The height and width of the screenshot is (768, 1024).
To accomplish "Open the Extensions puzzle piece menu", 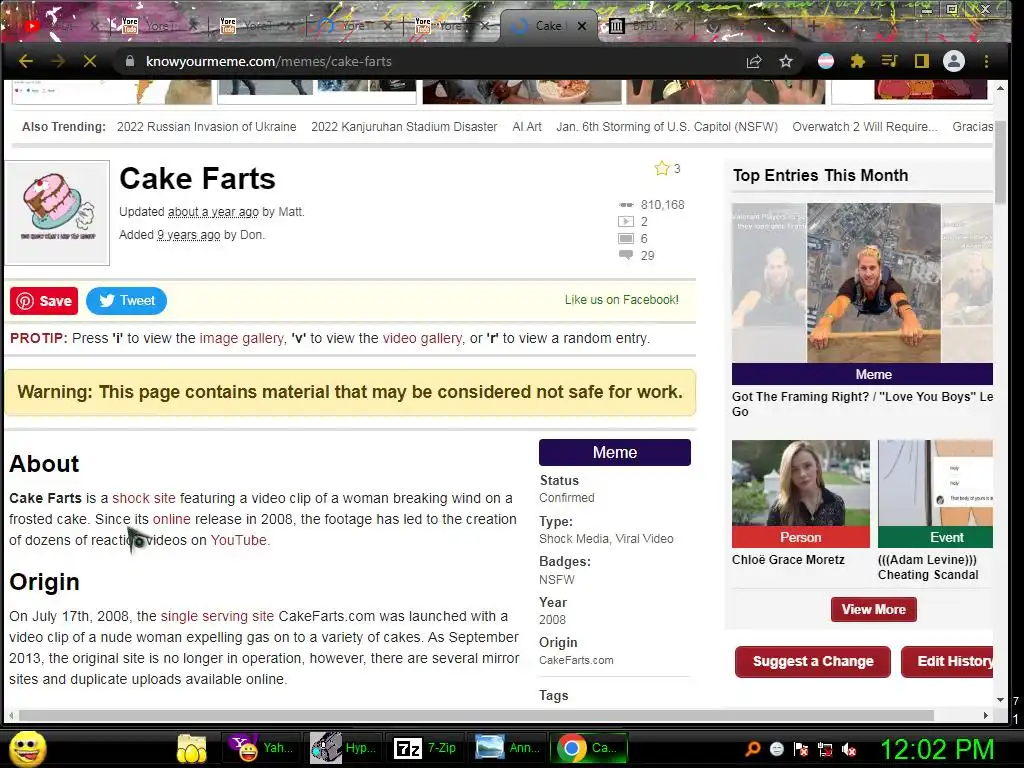I will [857, 61].
